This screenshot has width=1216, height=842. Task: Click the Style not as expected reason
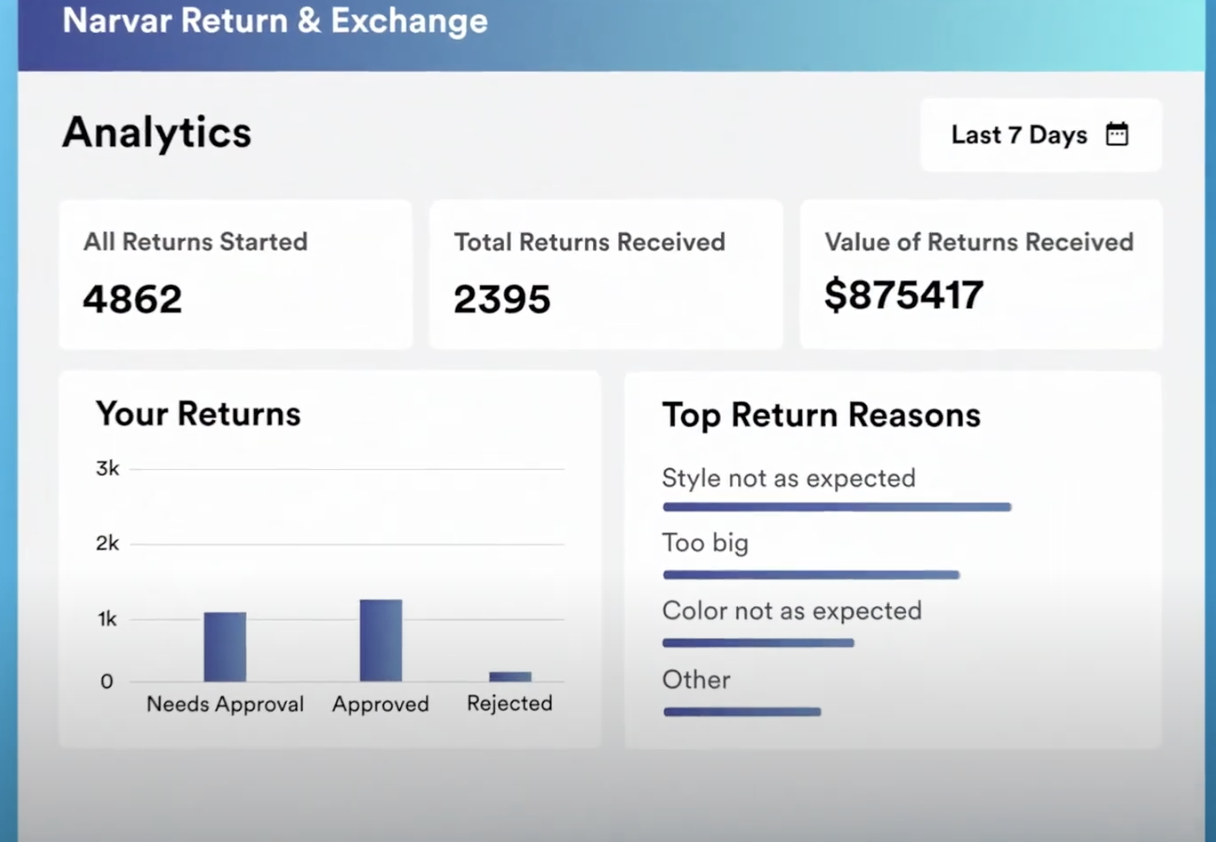click(789, 478)
